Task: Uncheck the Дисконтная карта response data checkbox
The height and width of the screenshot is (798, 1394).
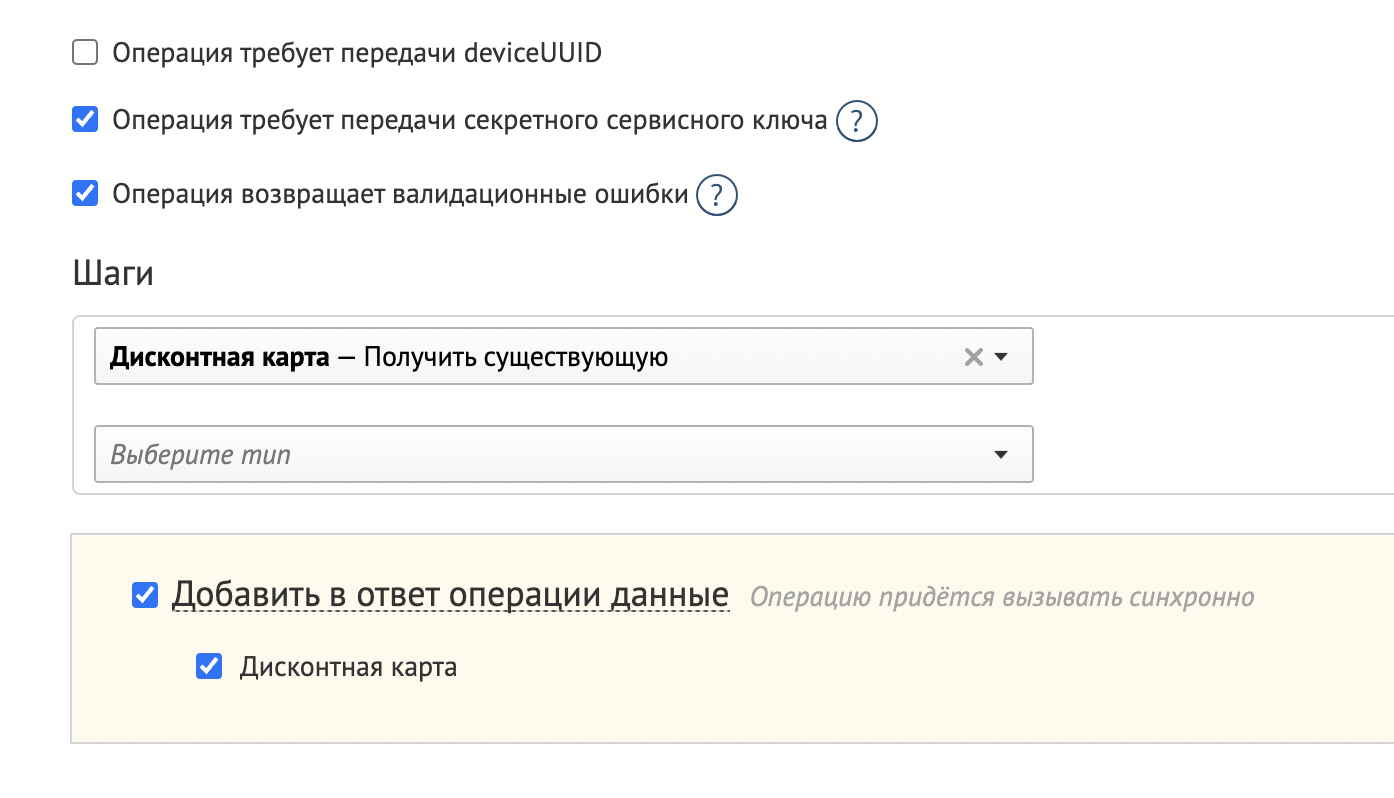Action: tap(209, 666)
